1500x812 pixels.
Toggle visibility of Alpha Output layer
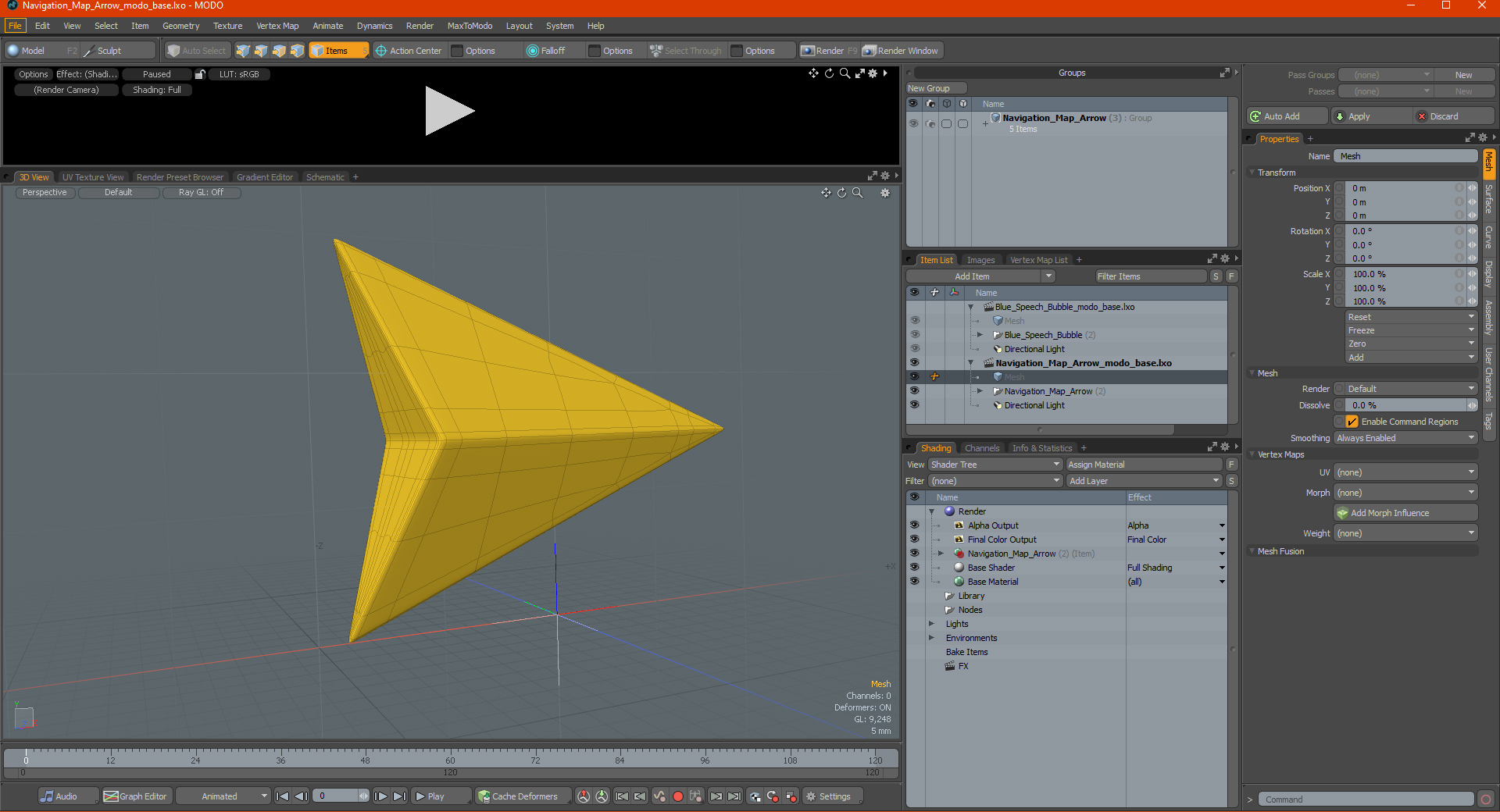[914, 525]
